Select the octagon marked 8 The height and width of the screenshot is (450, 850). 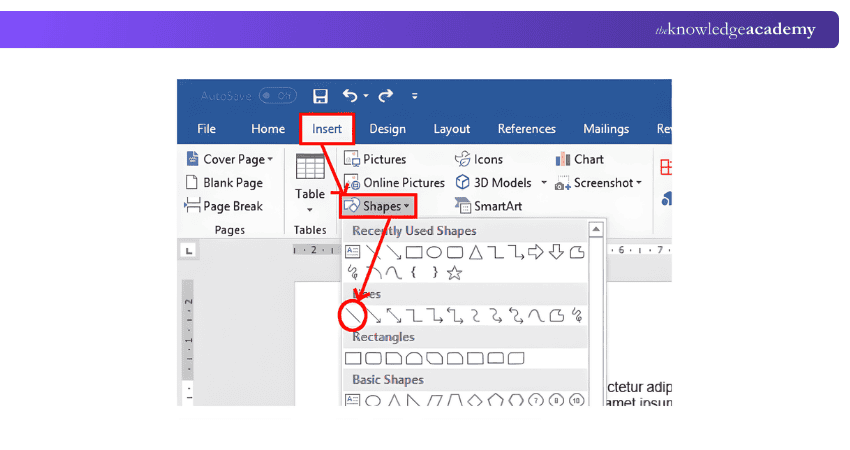(556, 401)
